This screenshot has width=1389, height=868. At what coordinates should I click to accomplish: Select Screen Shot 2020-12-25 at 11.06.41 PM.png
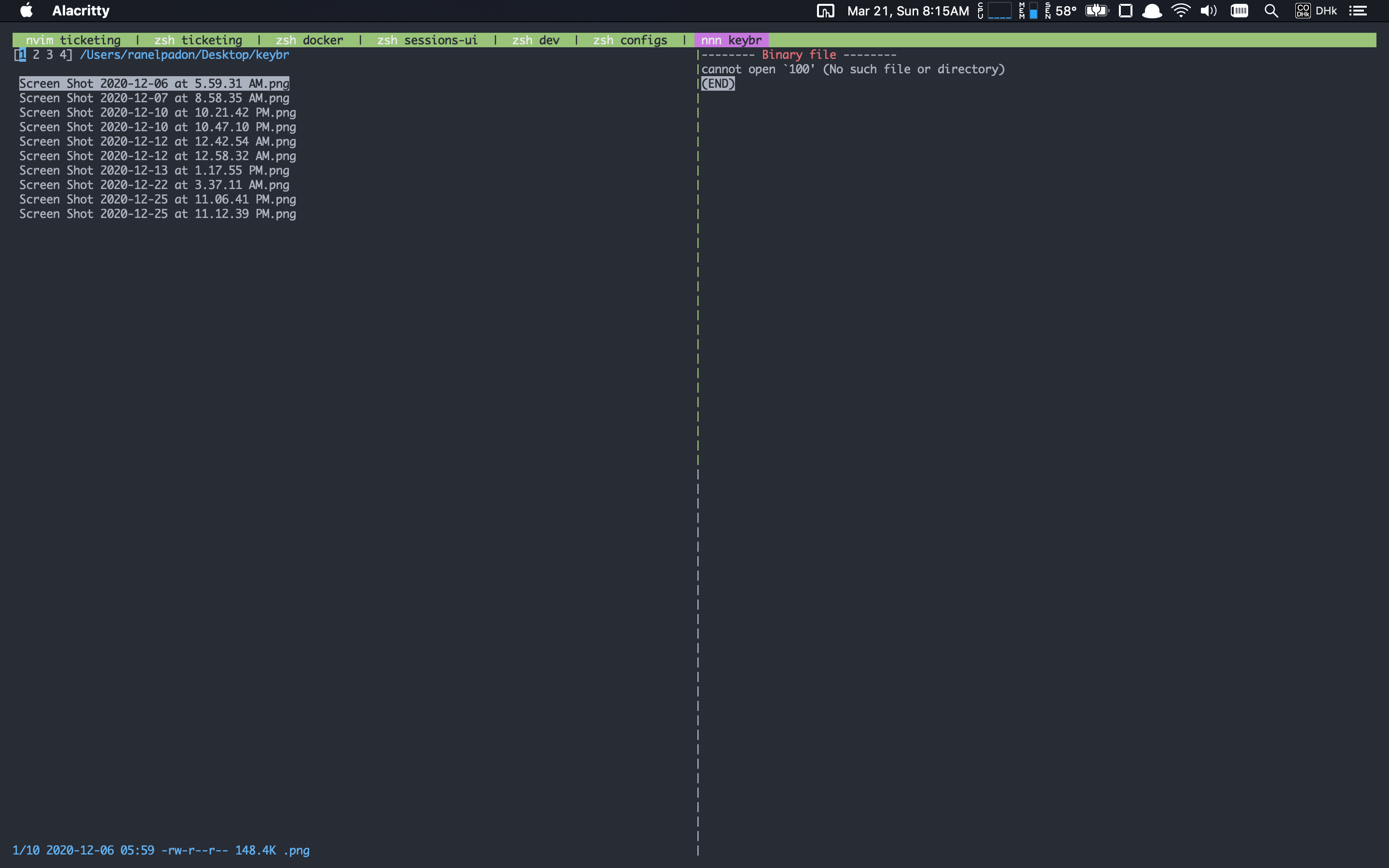158,199
